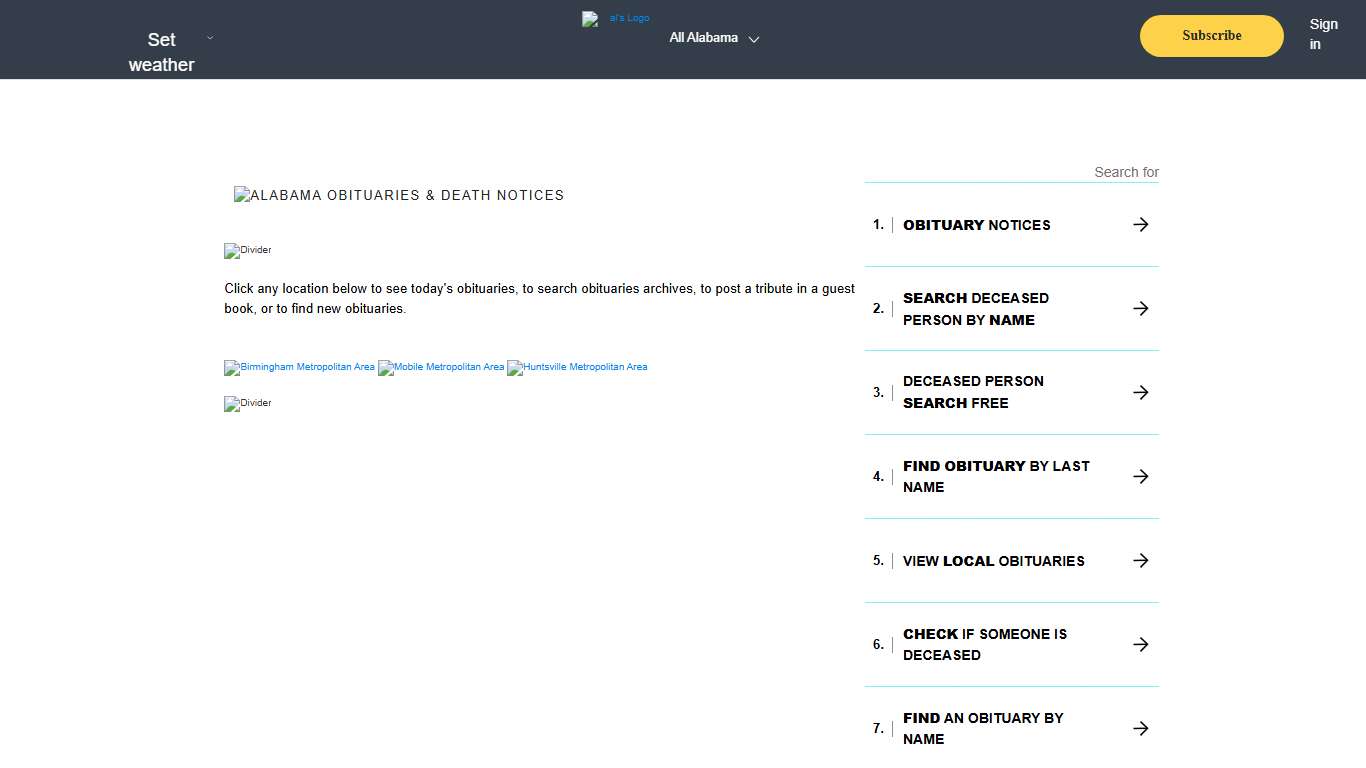
Task: Click arrow beside Find an Obituary by Name
Action: (x=1140, y=729)
